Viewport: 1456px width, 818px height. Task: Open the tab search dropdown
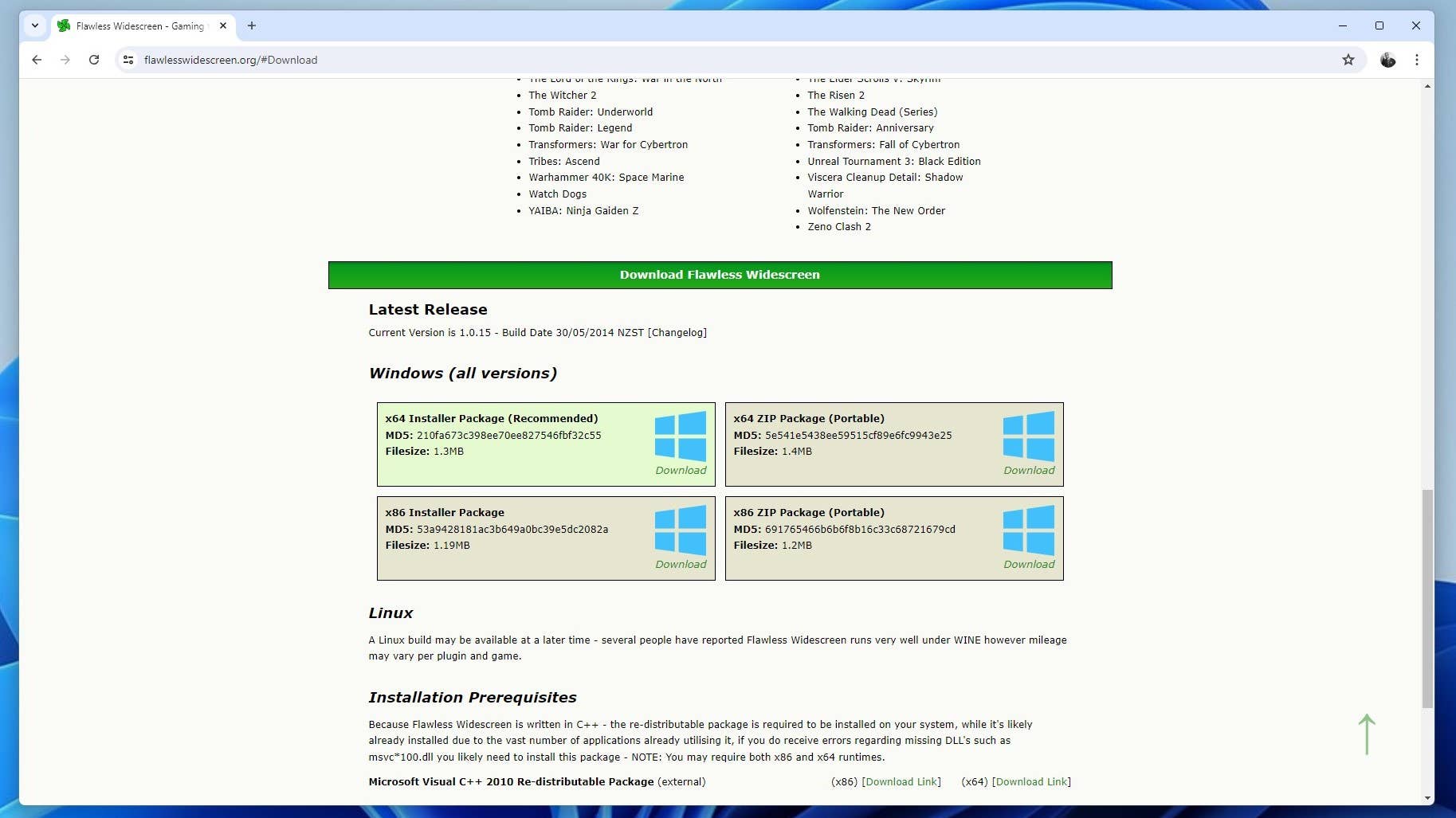35,25
